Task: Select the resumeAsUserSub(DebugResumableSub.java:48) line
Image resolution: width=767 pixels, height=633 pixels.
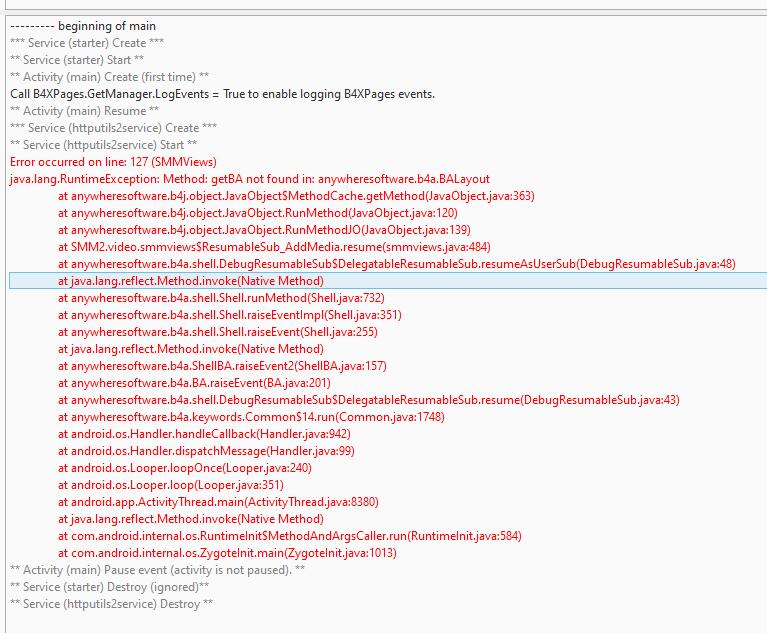Action: 397,264
